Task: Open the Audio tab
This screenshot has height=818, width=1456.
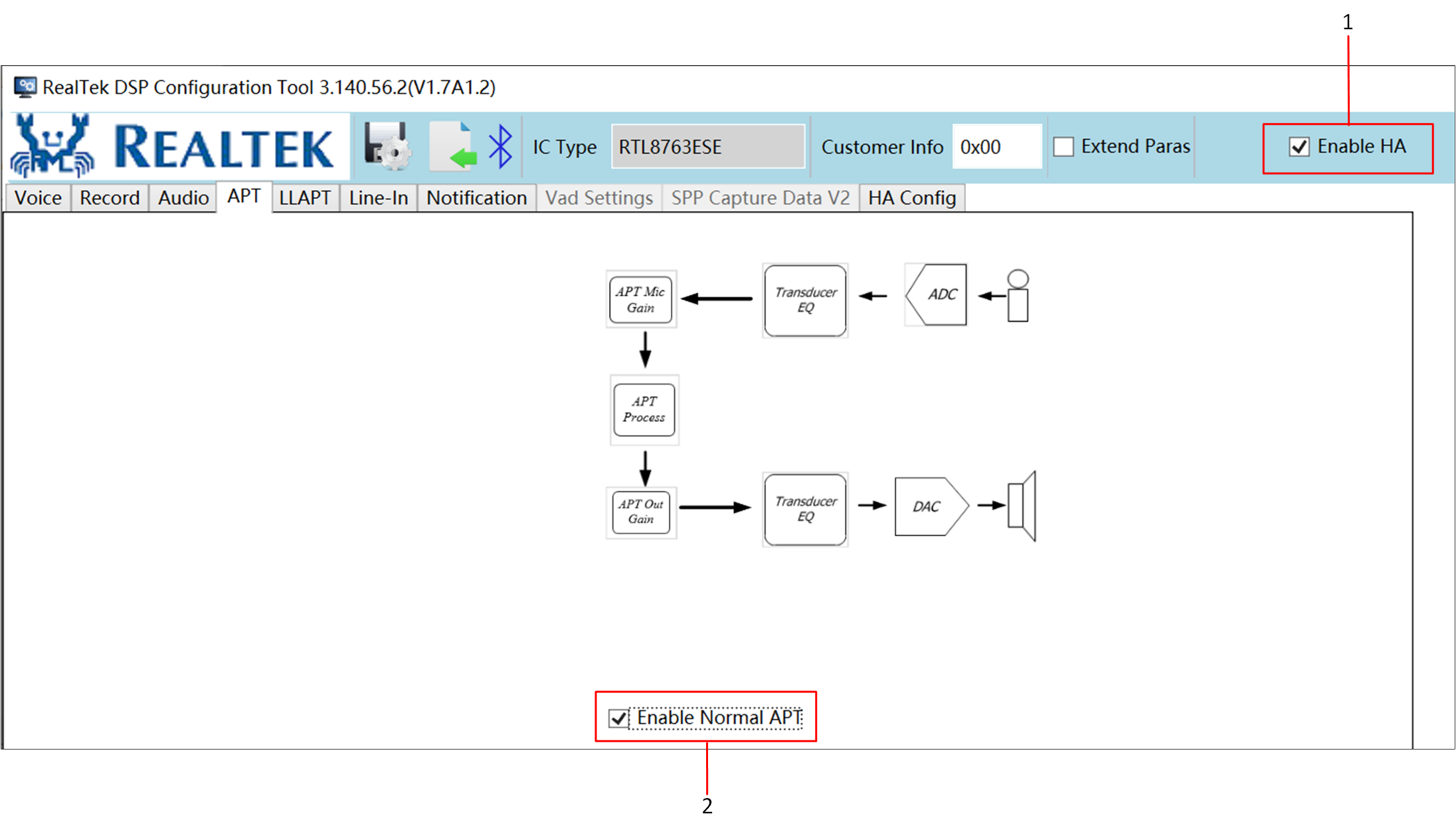Action: coord(183,198)
